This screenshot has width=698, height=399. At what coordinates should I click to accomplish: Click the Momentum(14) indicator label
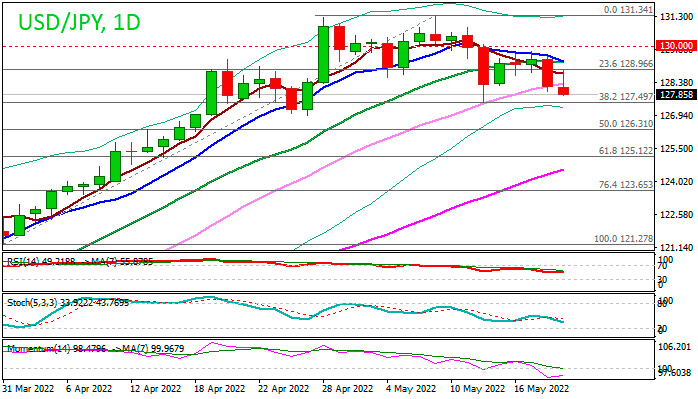click(x=95, y=348)
